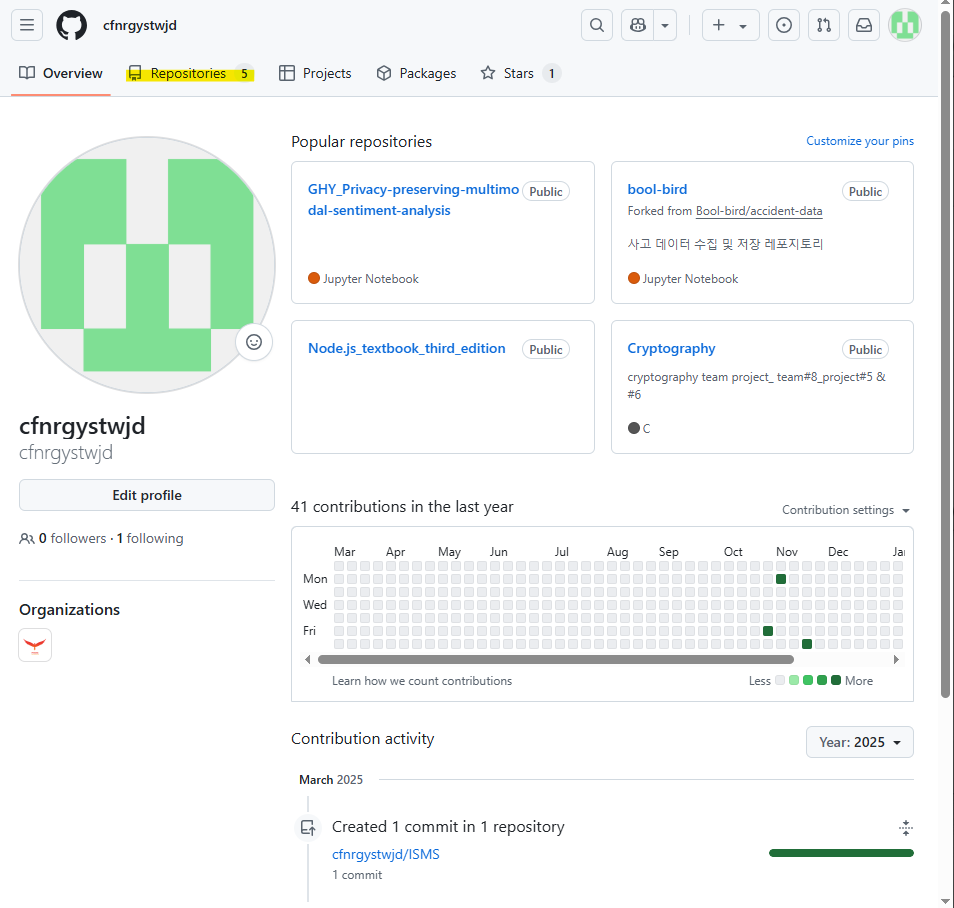Open GitHub Copilot chat
The width and height of the screenshot is (954, 908).
pos(637,25)
